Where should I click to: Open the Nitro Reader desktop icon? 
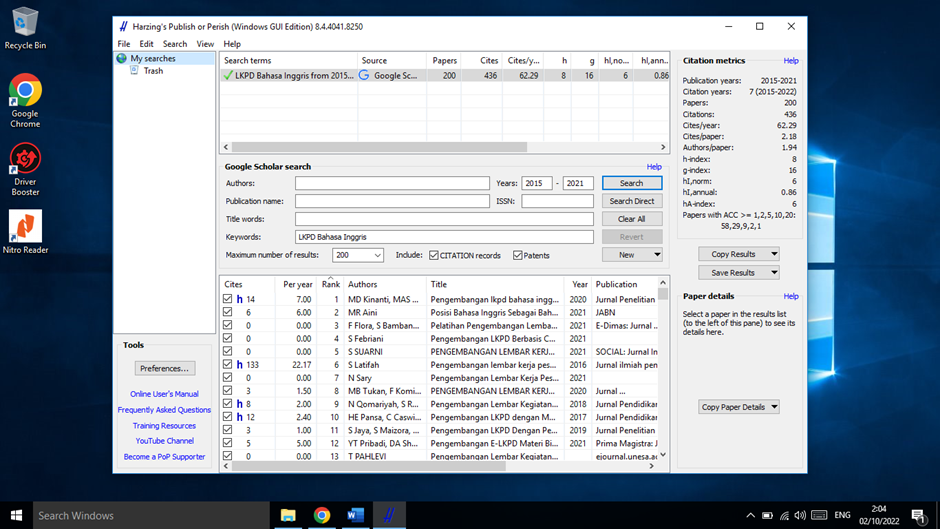pyautogui.click(x=25, y=232)
